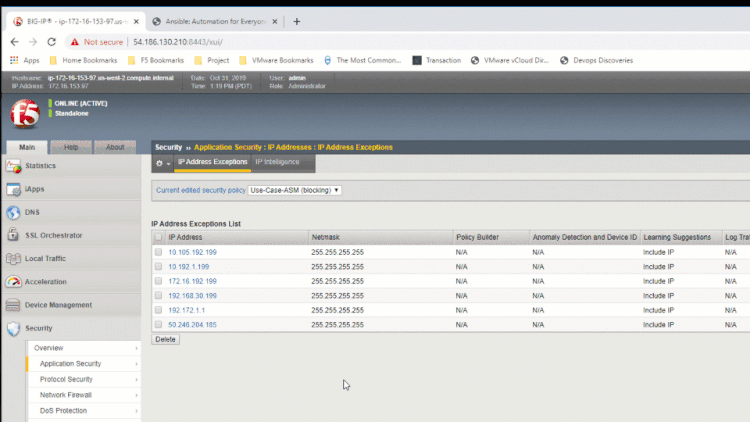Select the DNS globe icon
This screenshot has width=750, height=422.
(14, 212)
